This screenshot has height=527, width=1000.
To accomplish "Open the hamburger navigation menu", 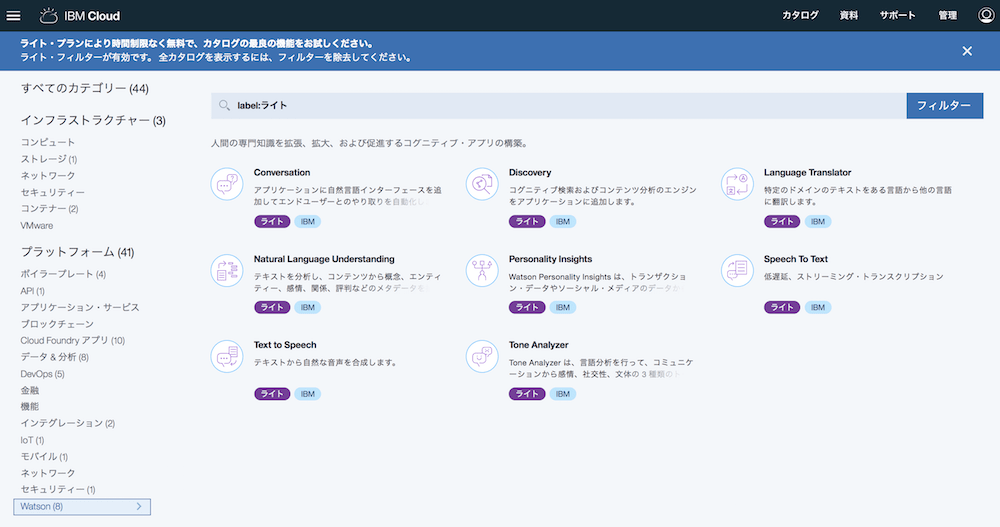I will tap(13, 16).
